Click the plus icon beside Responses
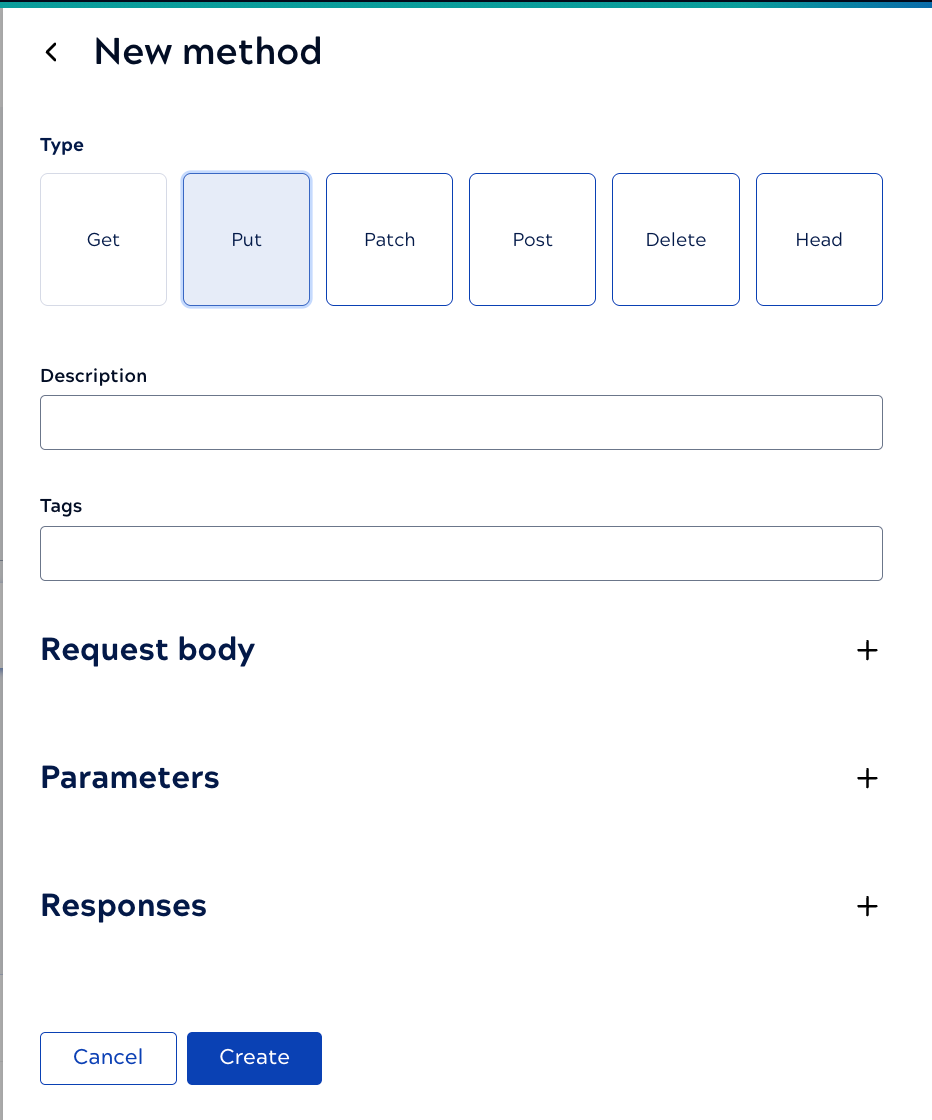The image size is (932, 1120). click(x=867, y=906)
